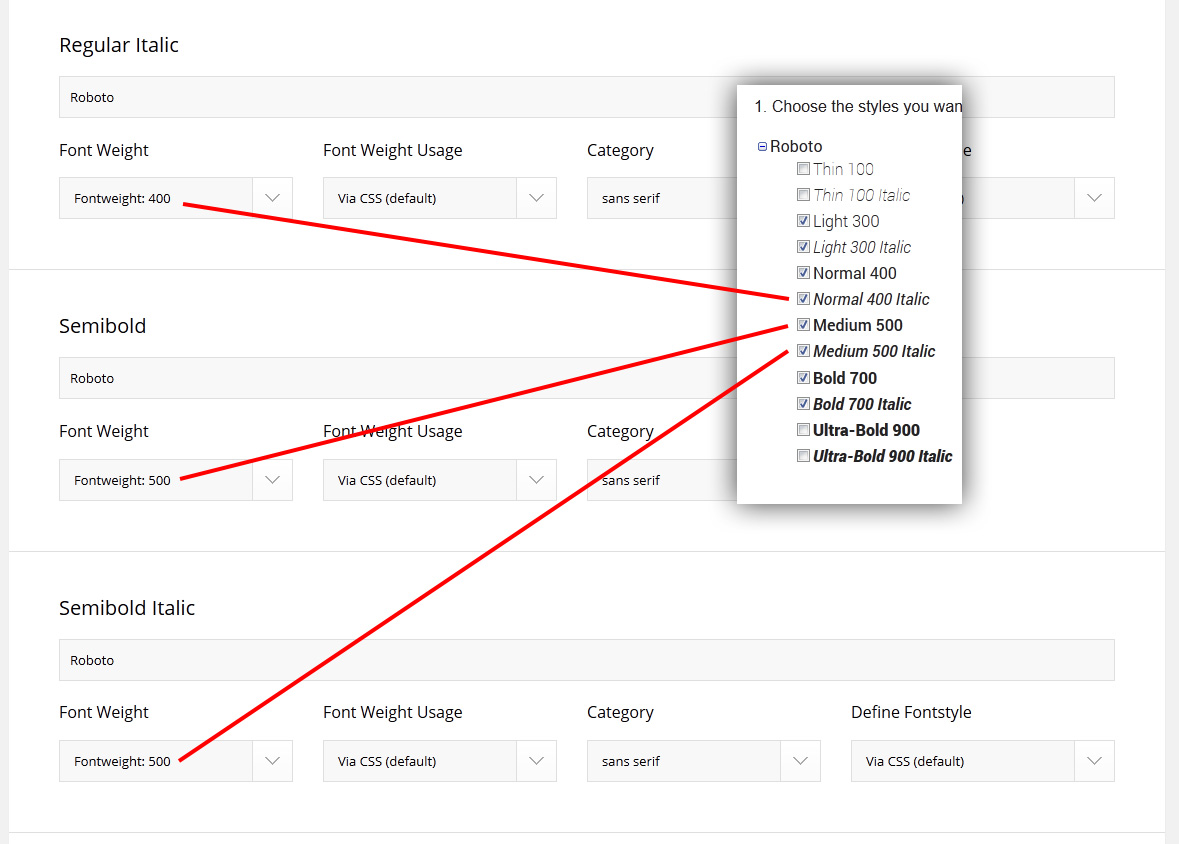Uncheck the Bold 700 checkbox
The image size is (1179, 844).
pyautogui.click(x=803, y=378)
